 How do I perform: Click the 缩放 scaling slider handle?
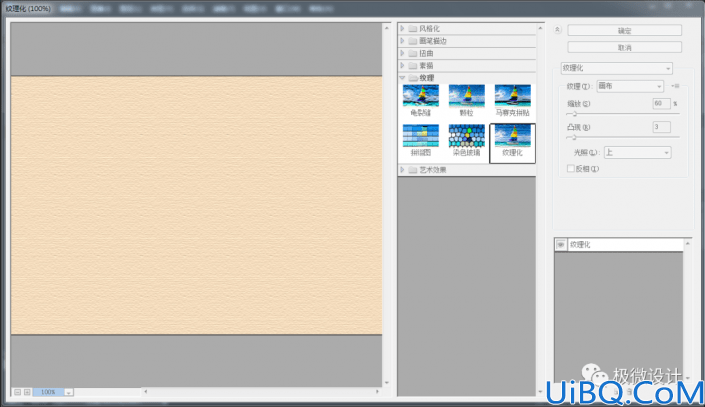[574, 114]
